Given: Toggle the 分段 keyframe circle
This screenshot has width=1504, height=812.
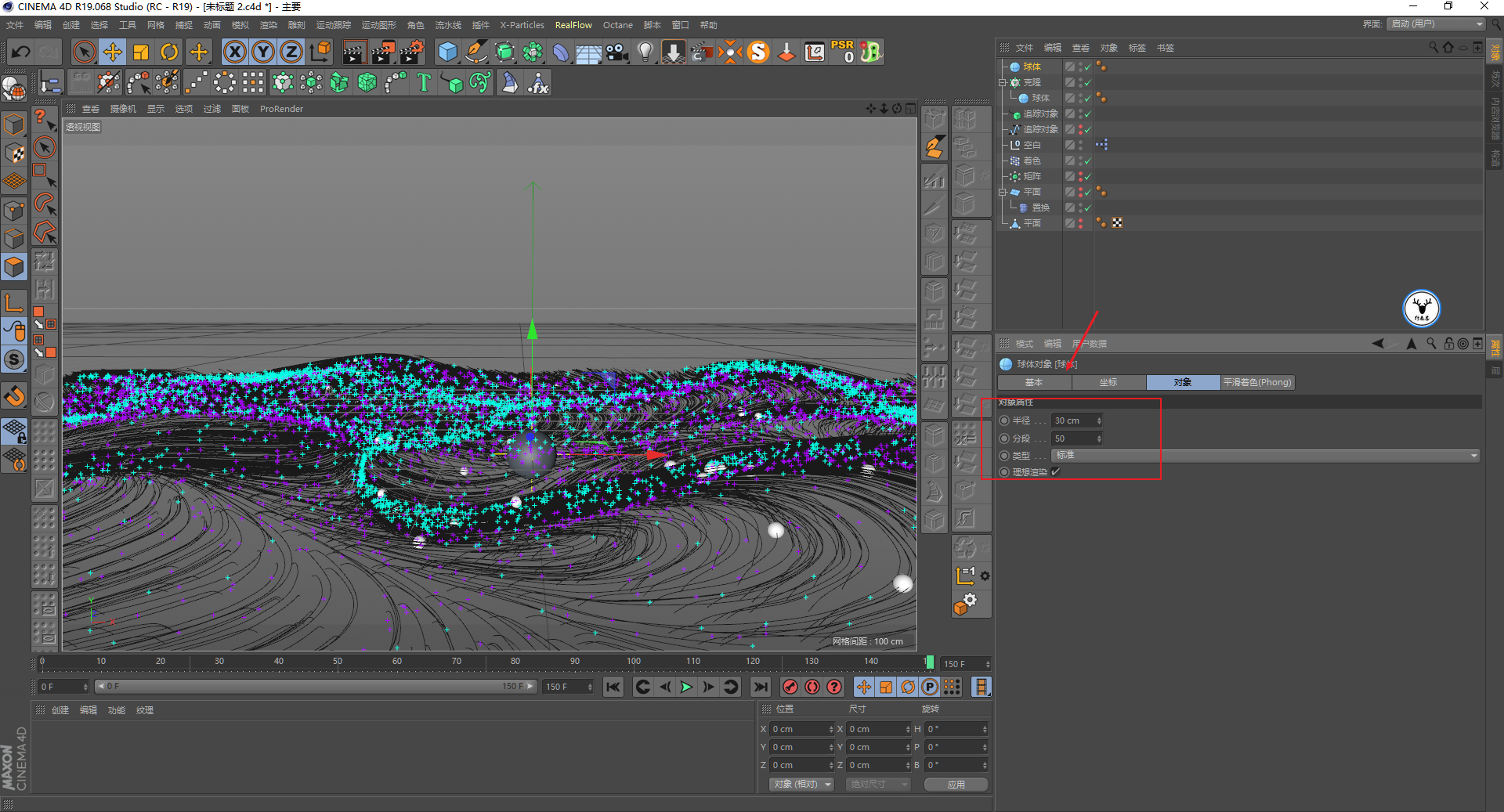Looking at the screenshot, I should (x=1004, y=438).
